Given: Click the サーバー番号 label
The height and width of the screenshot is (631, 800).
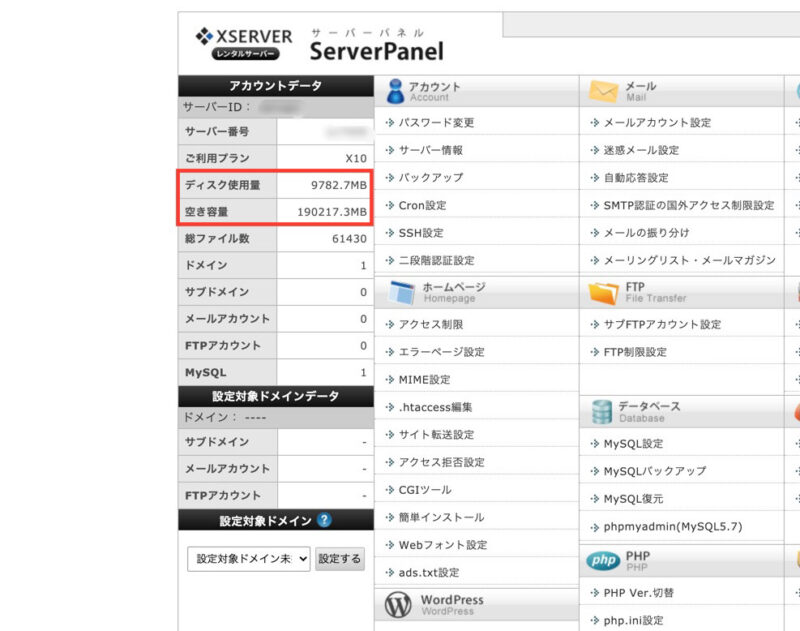Looking at the screenshot, I should (x=217, y=132).
